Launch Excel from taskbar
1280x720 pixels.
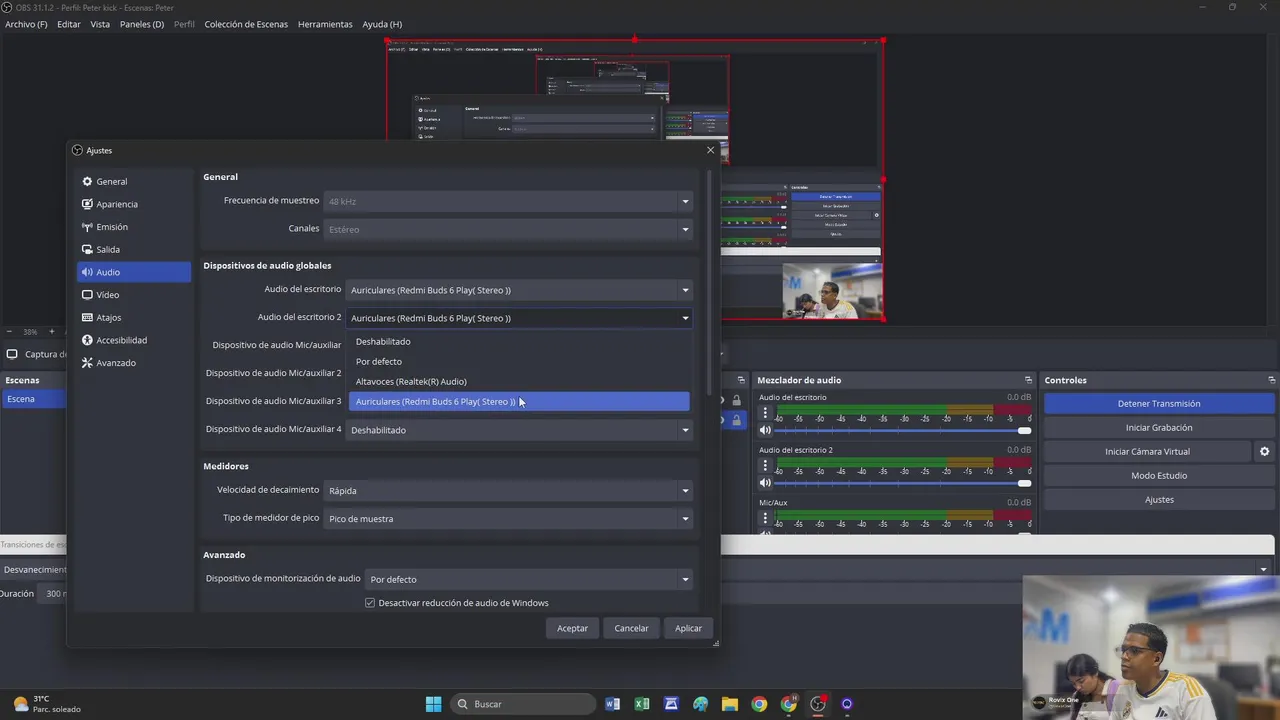coord(642,704)
